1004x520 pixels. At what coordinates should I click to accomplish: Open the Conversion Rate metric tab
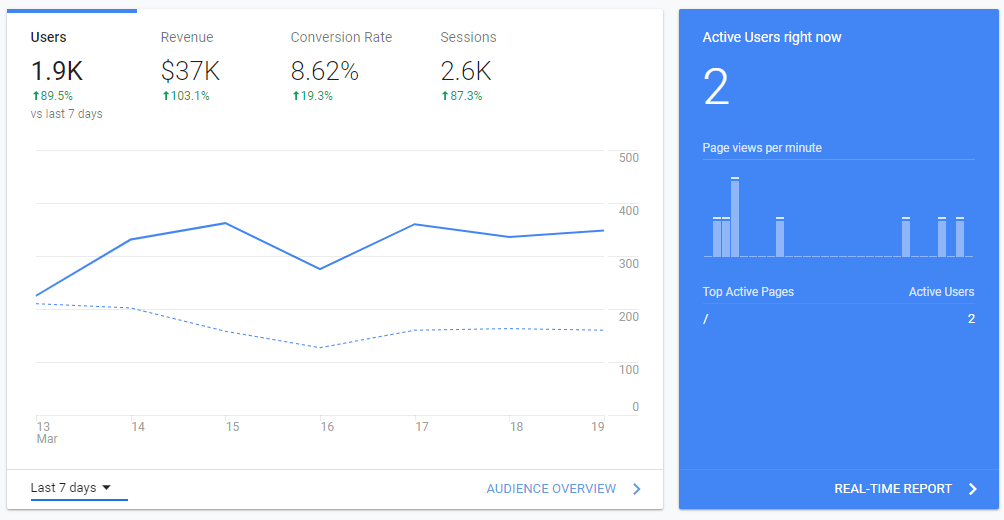[341, 38]
